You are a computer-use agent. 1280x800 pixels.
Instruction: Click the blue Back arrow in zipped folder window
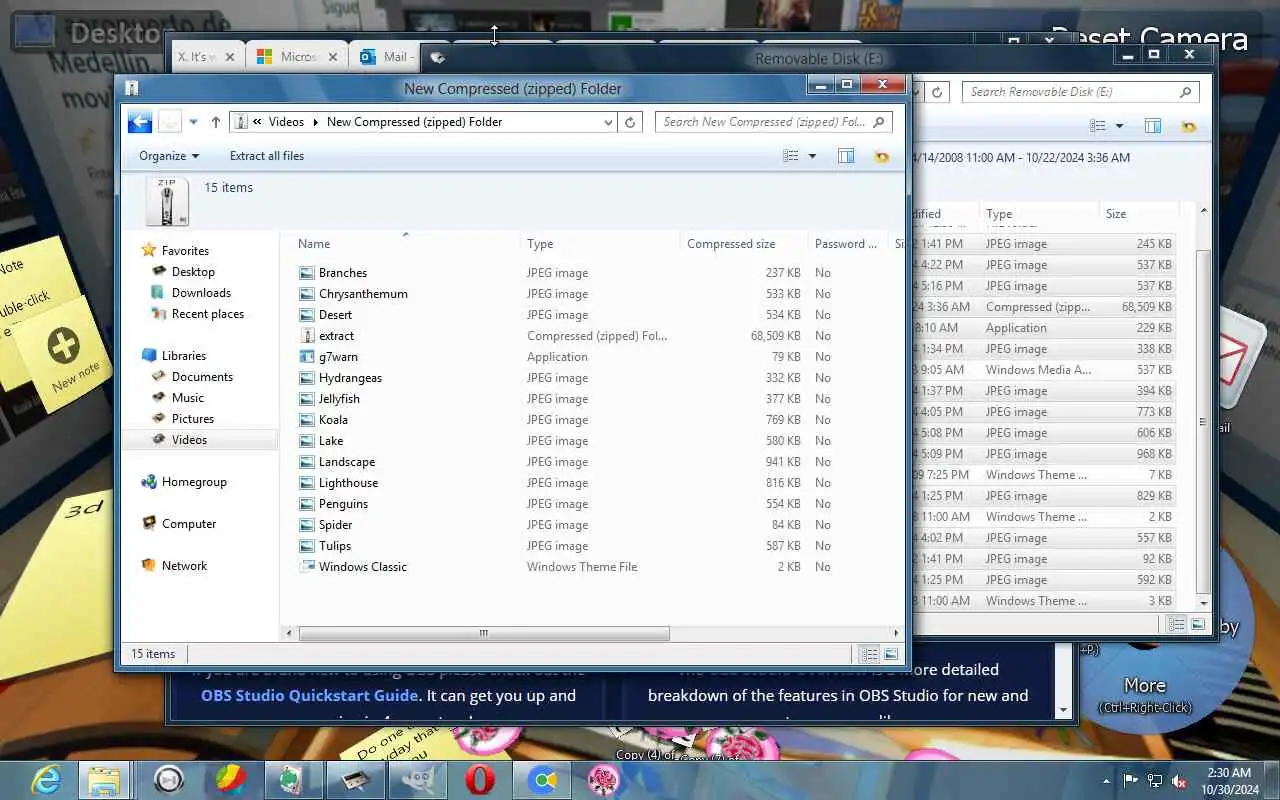pyautogui.click(x=140, y=122)
